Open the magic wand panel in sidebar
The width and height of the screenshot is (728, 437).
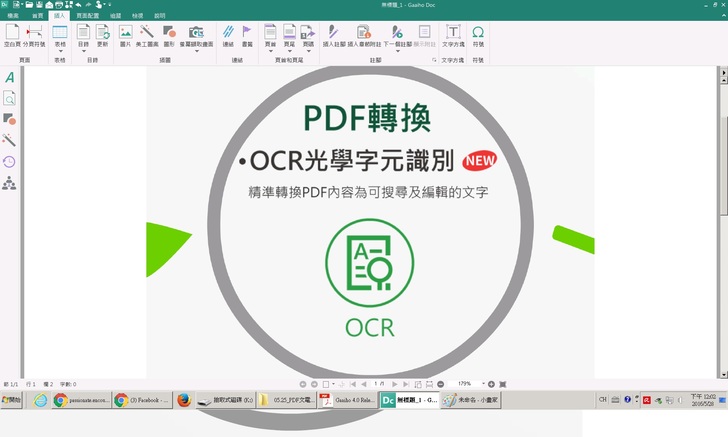pyautogui.click(x=9, y=140)
